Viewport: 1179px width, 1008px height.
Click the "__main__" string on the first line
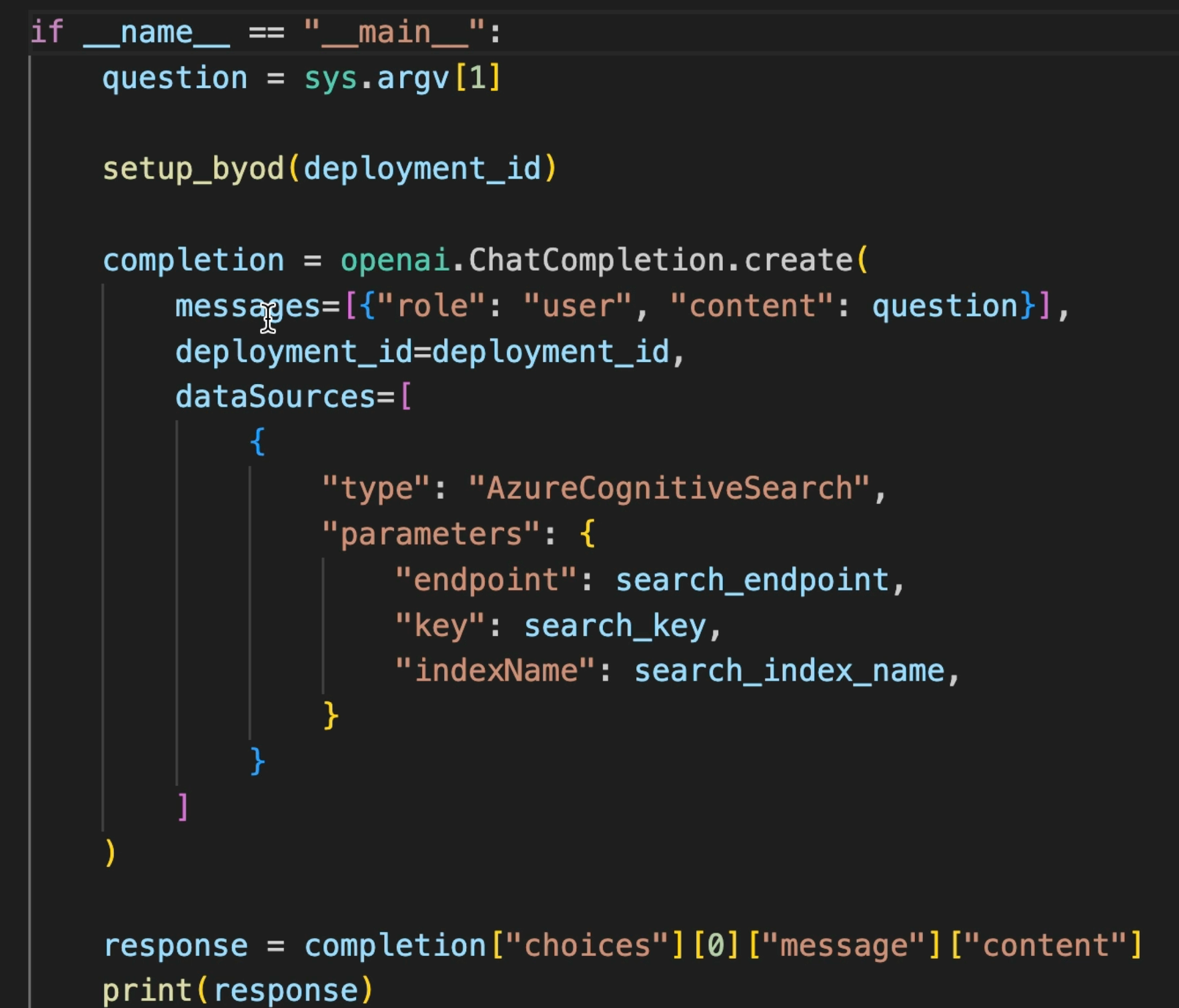(393, 32)
